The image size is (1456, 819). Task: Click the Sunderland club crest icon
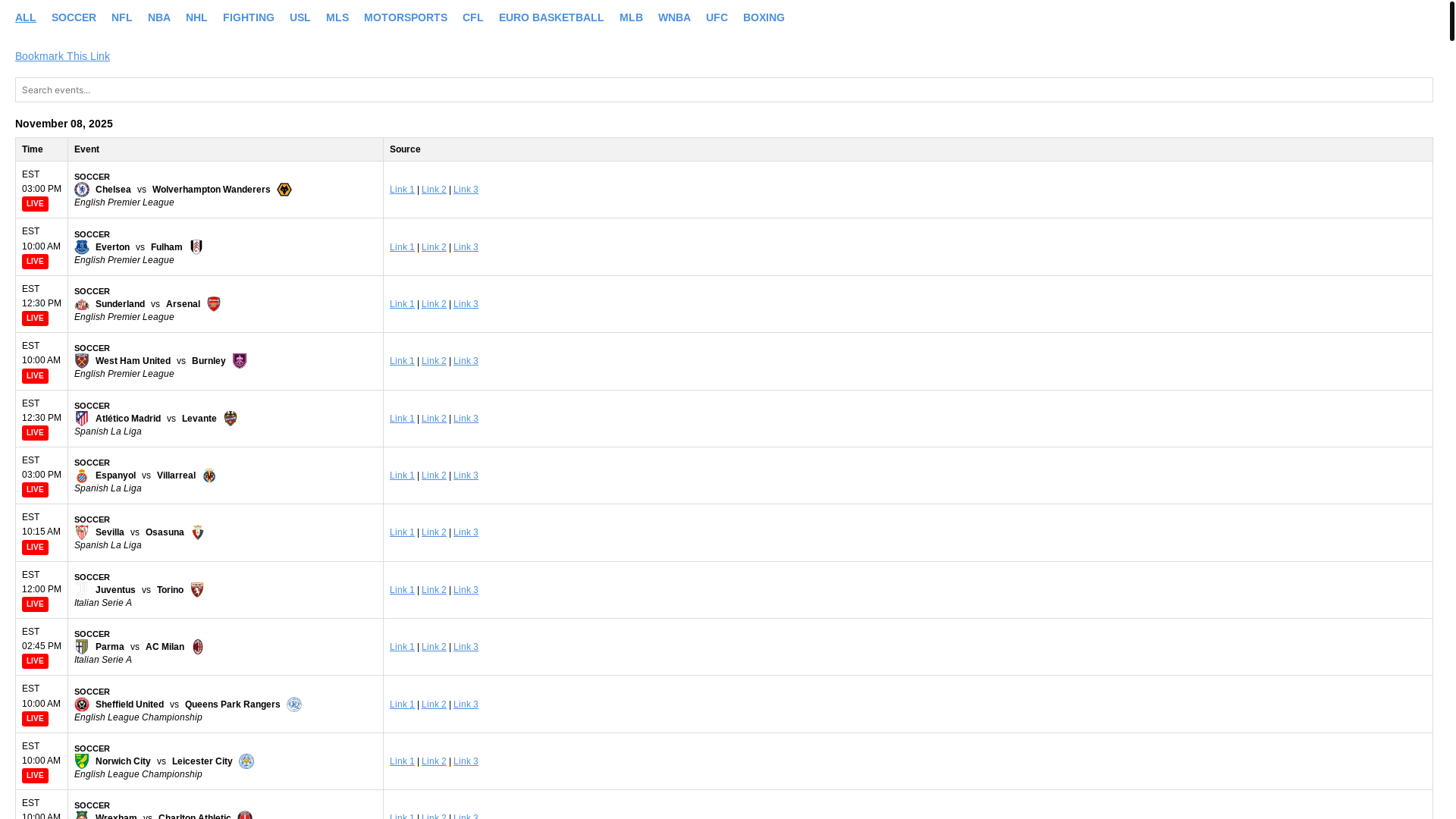pos(82,304)
